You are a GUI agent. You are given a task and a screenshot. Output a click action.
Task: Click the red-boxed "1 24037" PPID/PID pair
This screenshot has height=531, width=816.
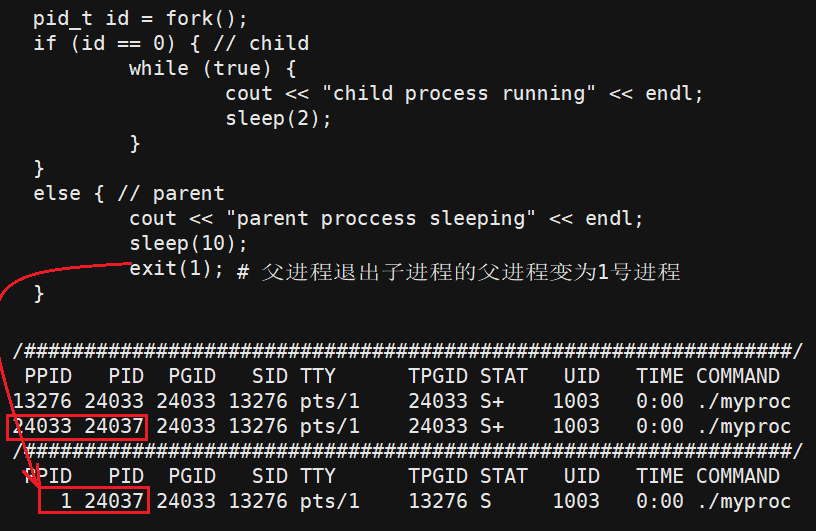94,501
